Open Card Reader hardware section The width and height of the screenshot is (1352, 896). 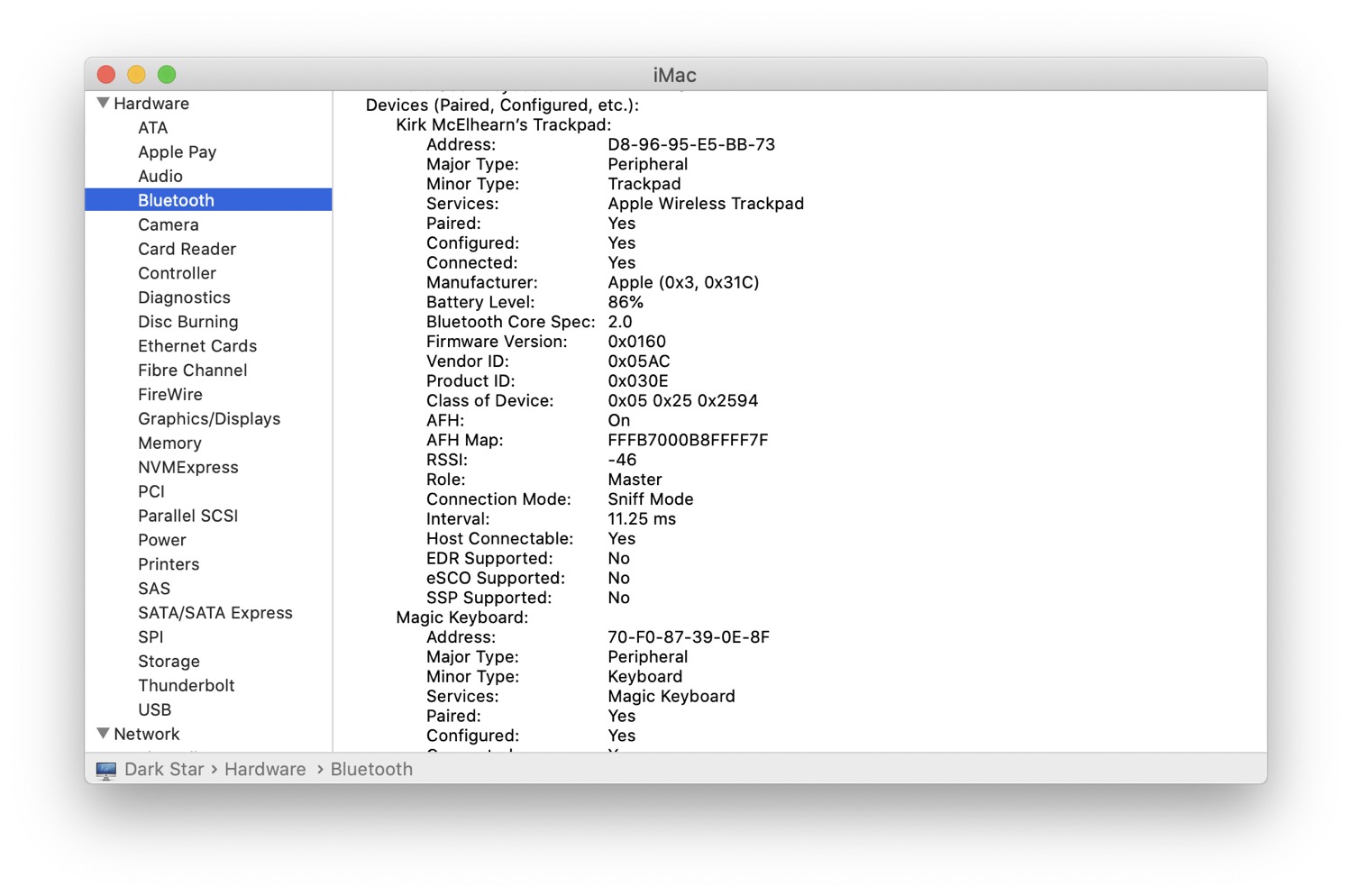point(187,250)
